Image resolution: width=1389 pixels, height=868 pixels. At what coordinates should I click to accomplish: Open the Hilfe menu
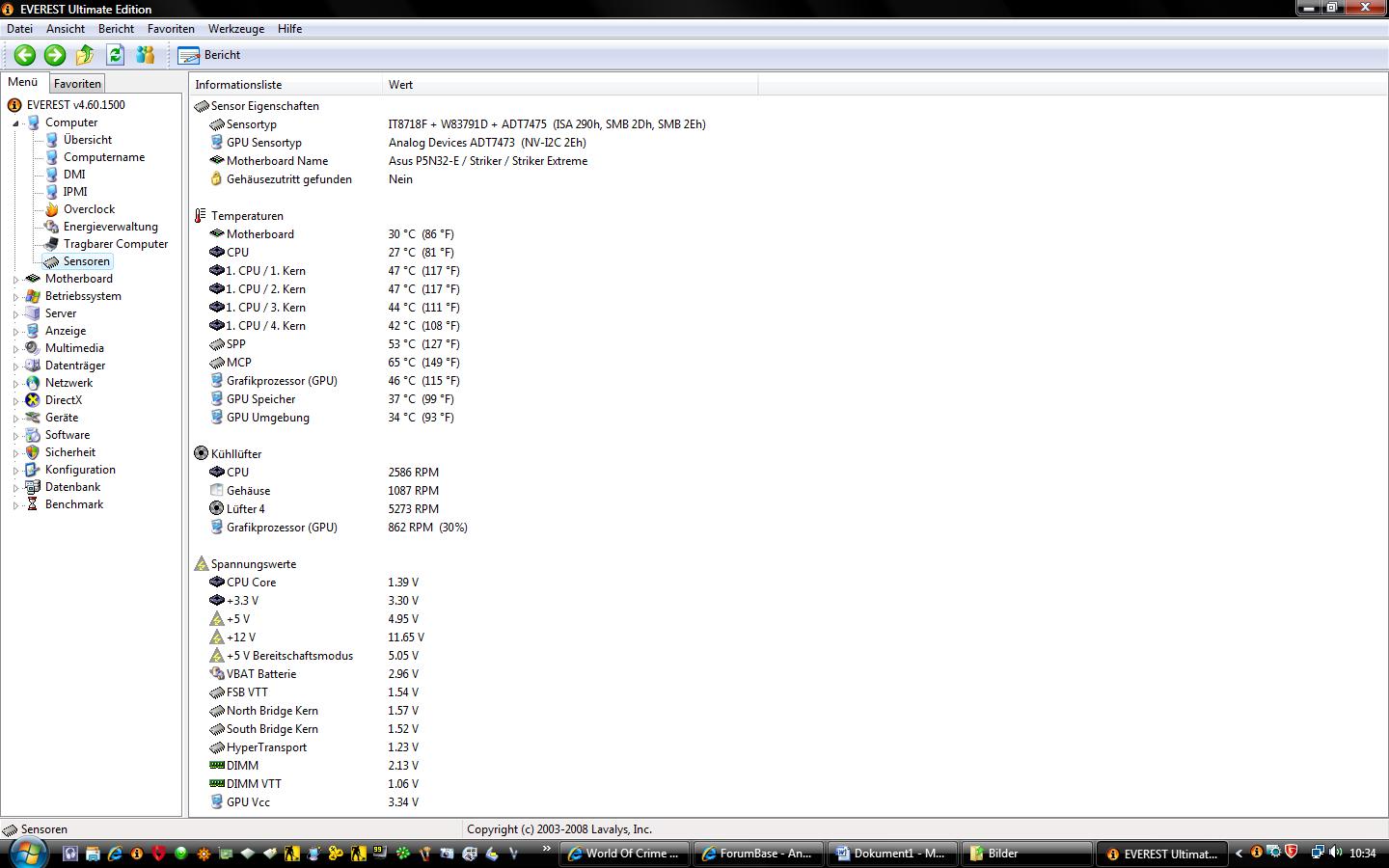(x=289, y=29)
